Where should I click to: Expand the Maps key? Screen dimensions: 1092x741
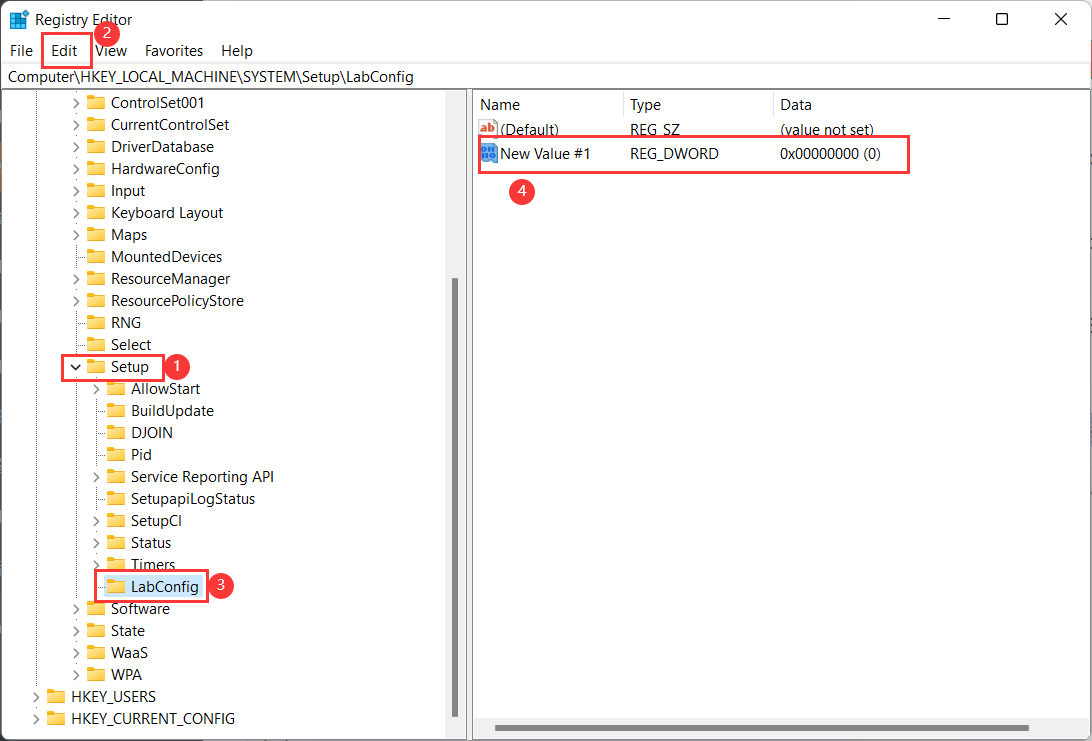[x=77, y=235]
